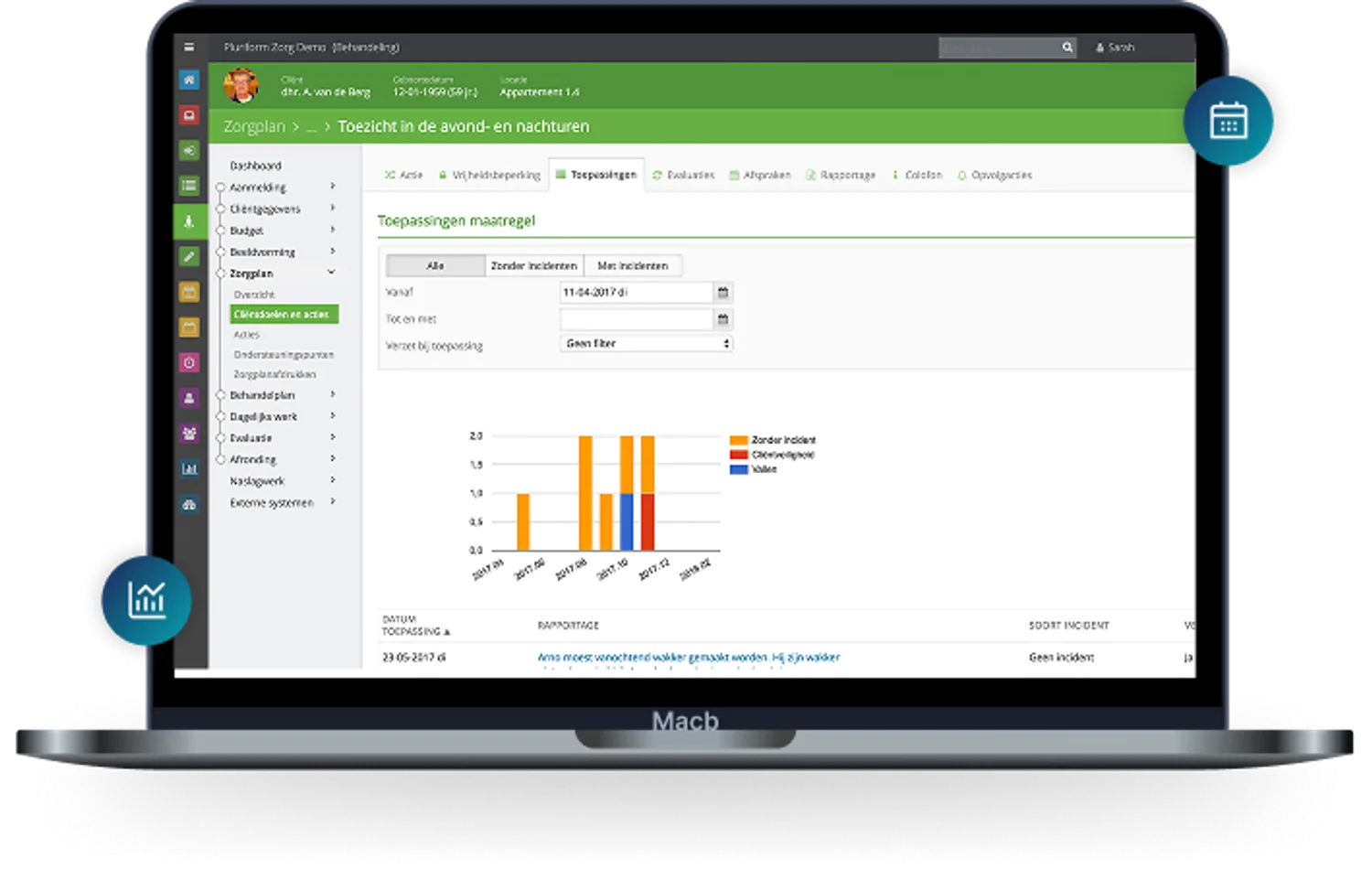The width and height of the screenshot is (1372, 869).
Task: Collapse the Zorgplan tree section
Action: coord(331,273)
